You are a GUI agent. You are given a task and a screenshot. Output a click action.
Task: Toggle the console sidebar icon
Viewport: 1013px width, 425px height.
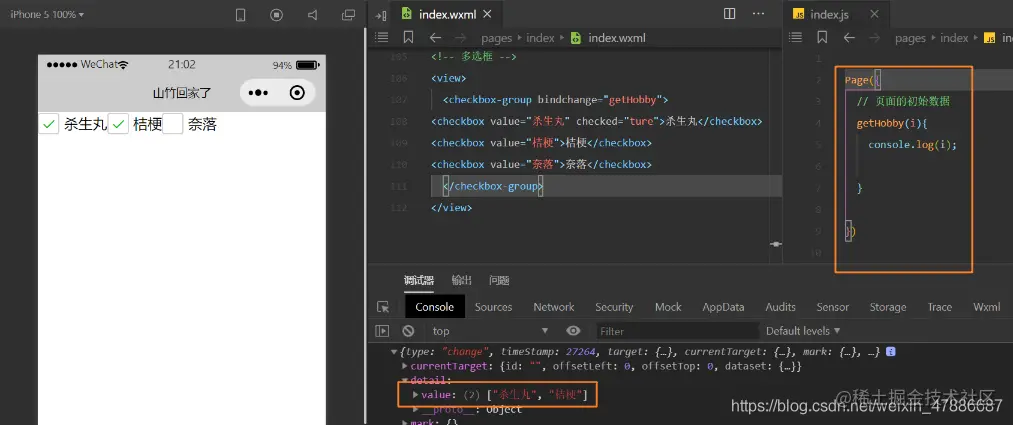tap(382, 331)
